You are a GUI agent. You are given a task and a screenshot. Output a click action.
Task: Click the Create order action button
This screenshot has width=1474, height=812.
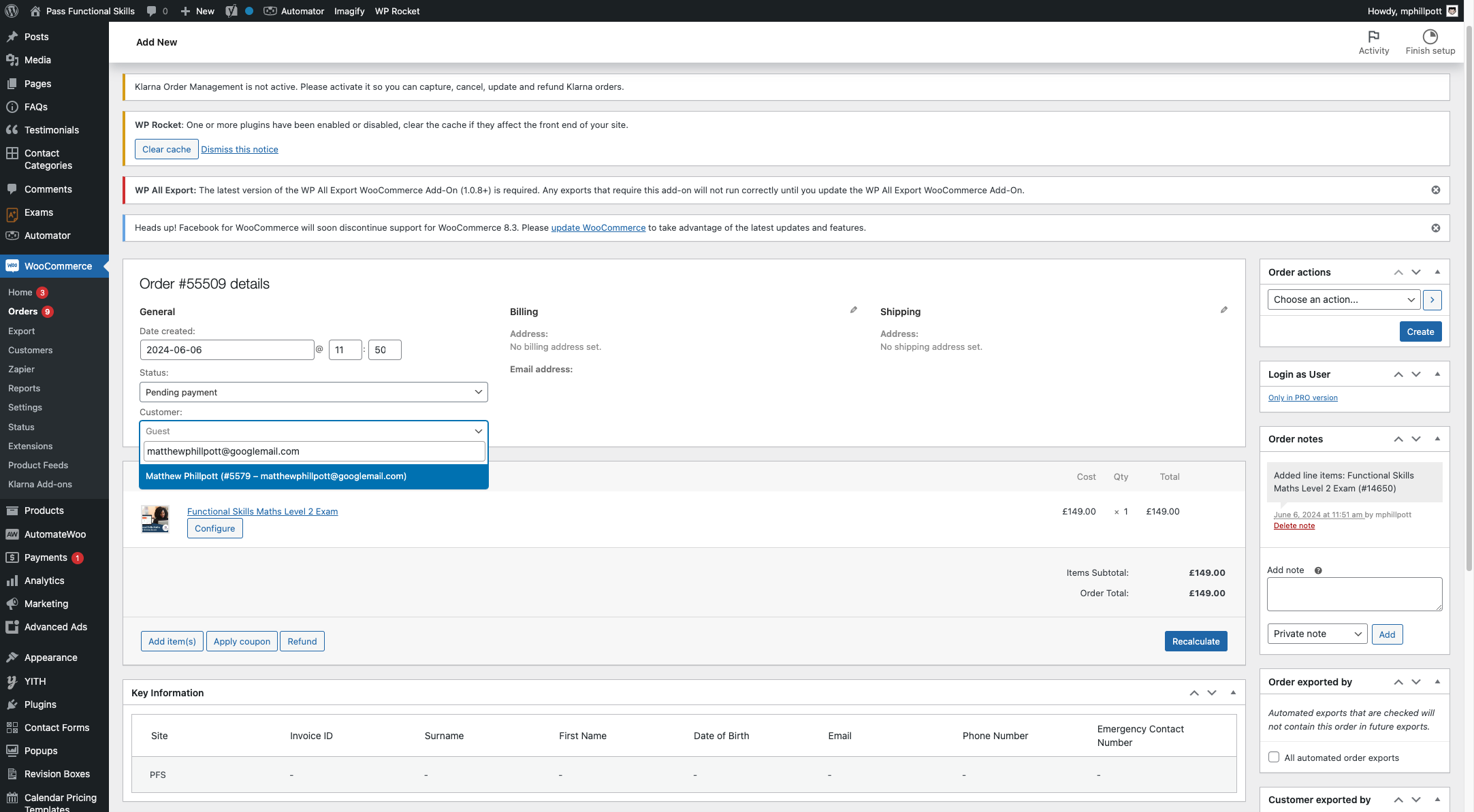pyautogui.click(x=1420, y=331)
